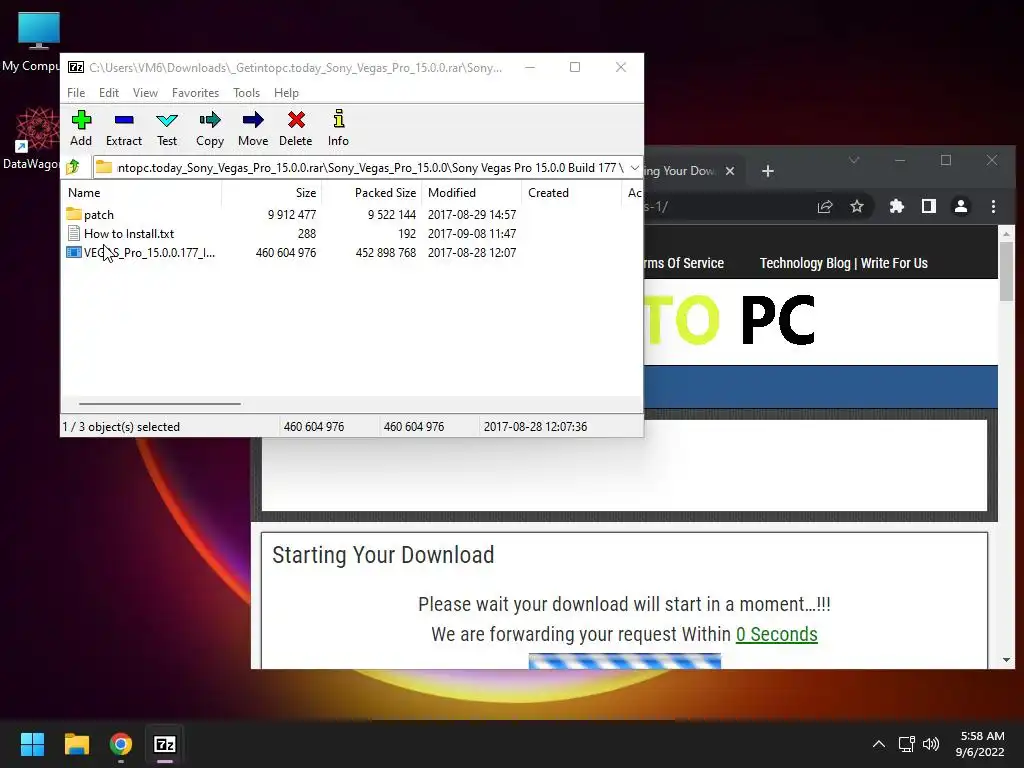The height and width of the screenshot is (768, 1024).
Task: Open the Chrome three-dot menu
Action: pyautogui.click(x=993, y=206)
